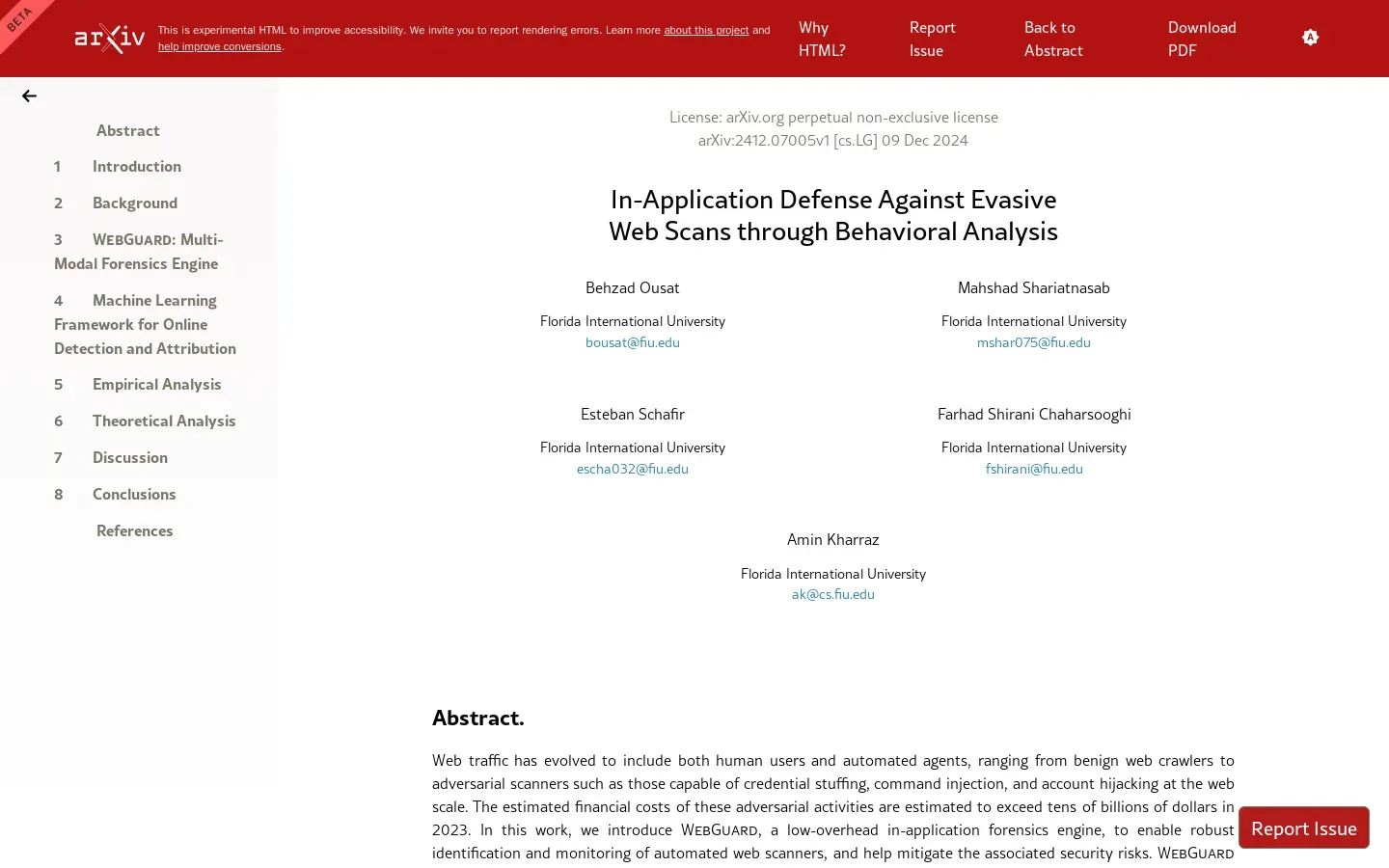This screenshot has width=1389, height=868.
Task: Click the BETA corner ribbon
Action: coord(19,19)
